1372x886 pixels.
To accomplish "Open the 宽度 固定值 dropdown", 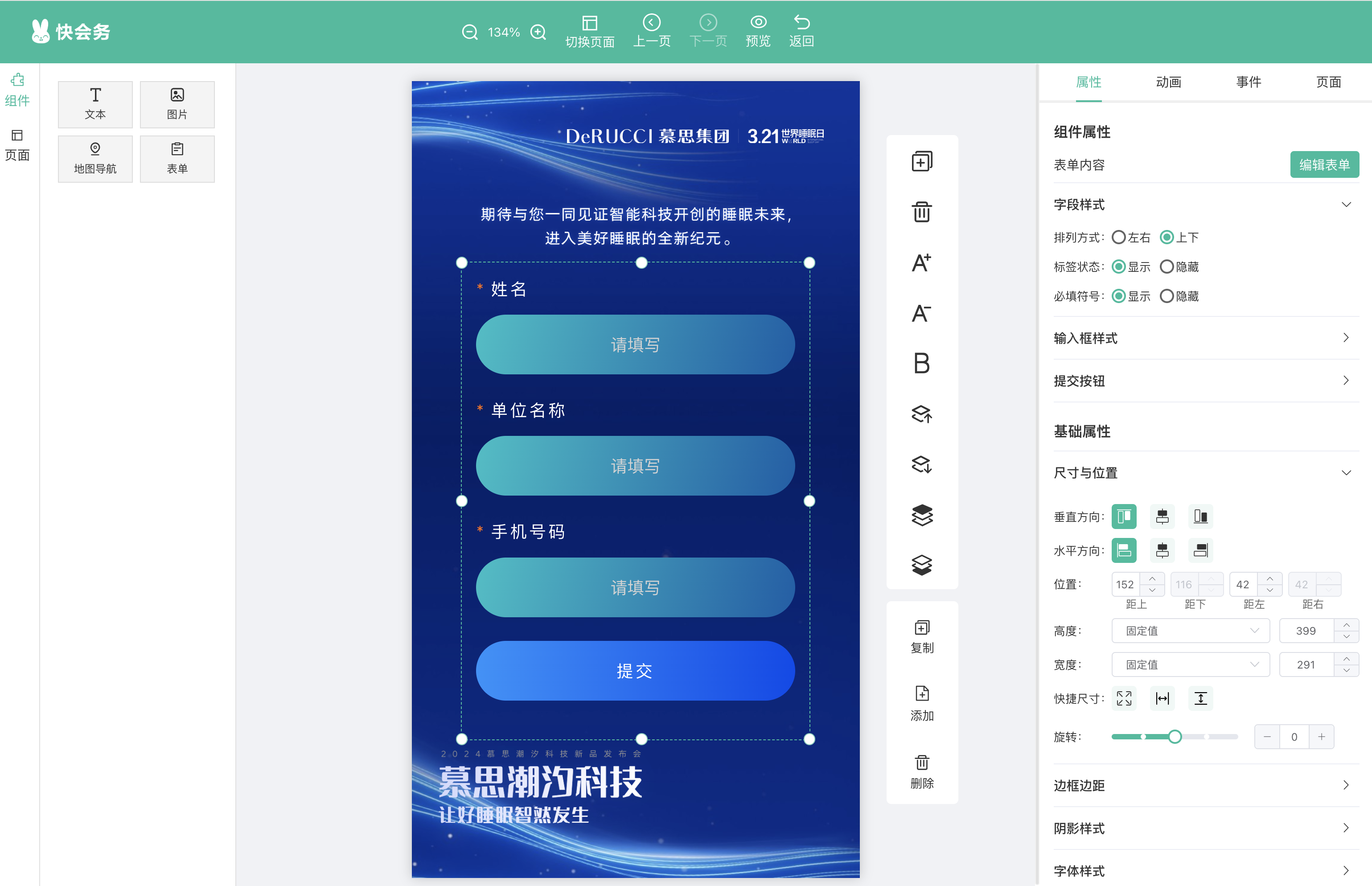I will [1190, 664].
